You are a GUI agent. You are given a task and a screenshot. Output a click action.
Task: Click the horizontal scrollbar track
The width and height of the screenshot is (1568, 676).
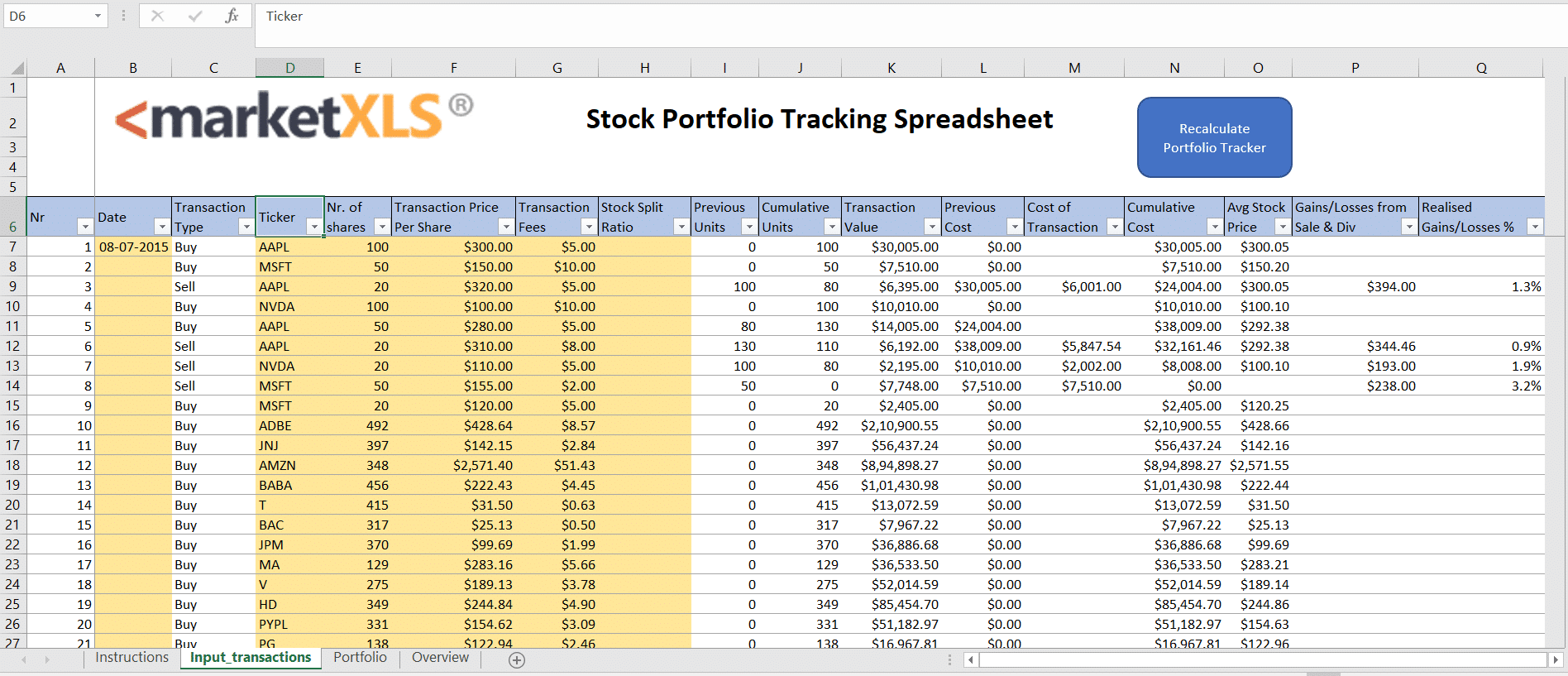pos(1263,659)
